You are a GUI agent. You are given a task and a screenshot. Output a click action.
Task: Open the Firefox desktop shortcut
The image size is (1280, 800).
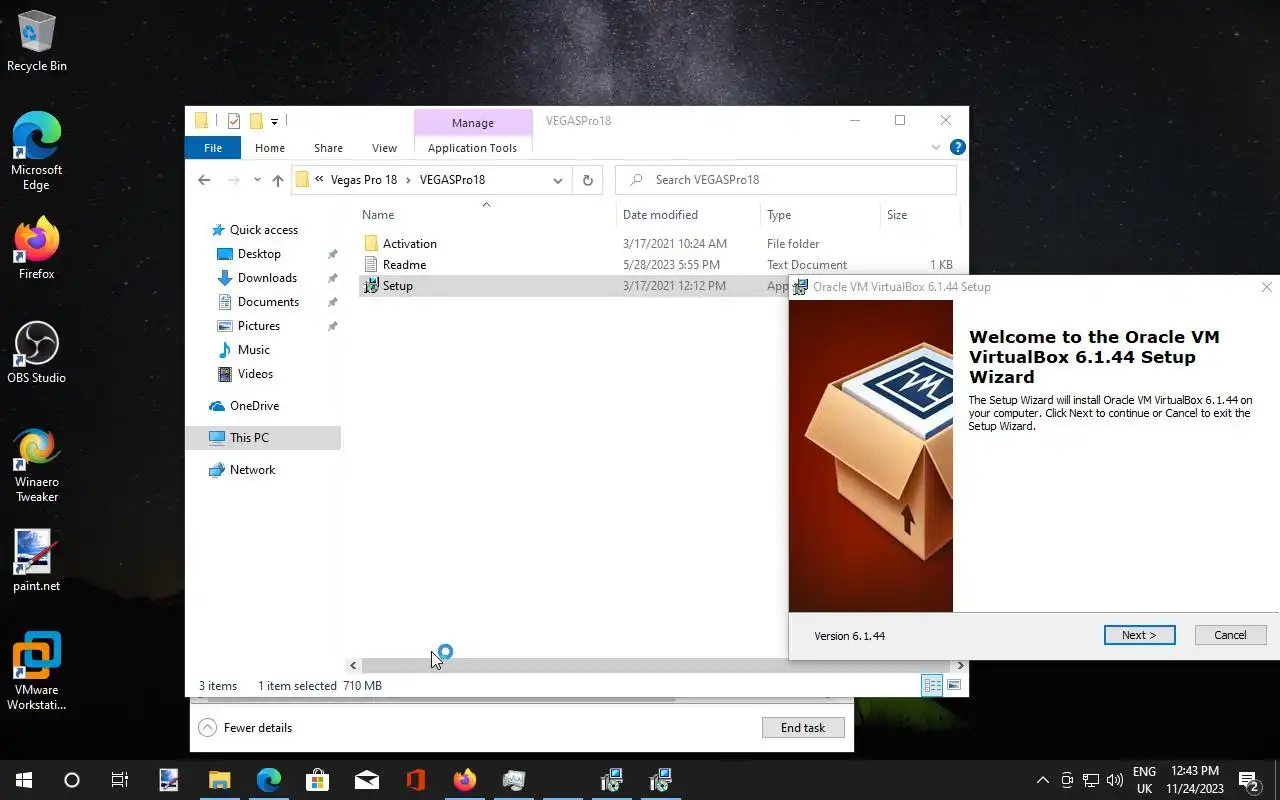click(x=37, y=248)
